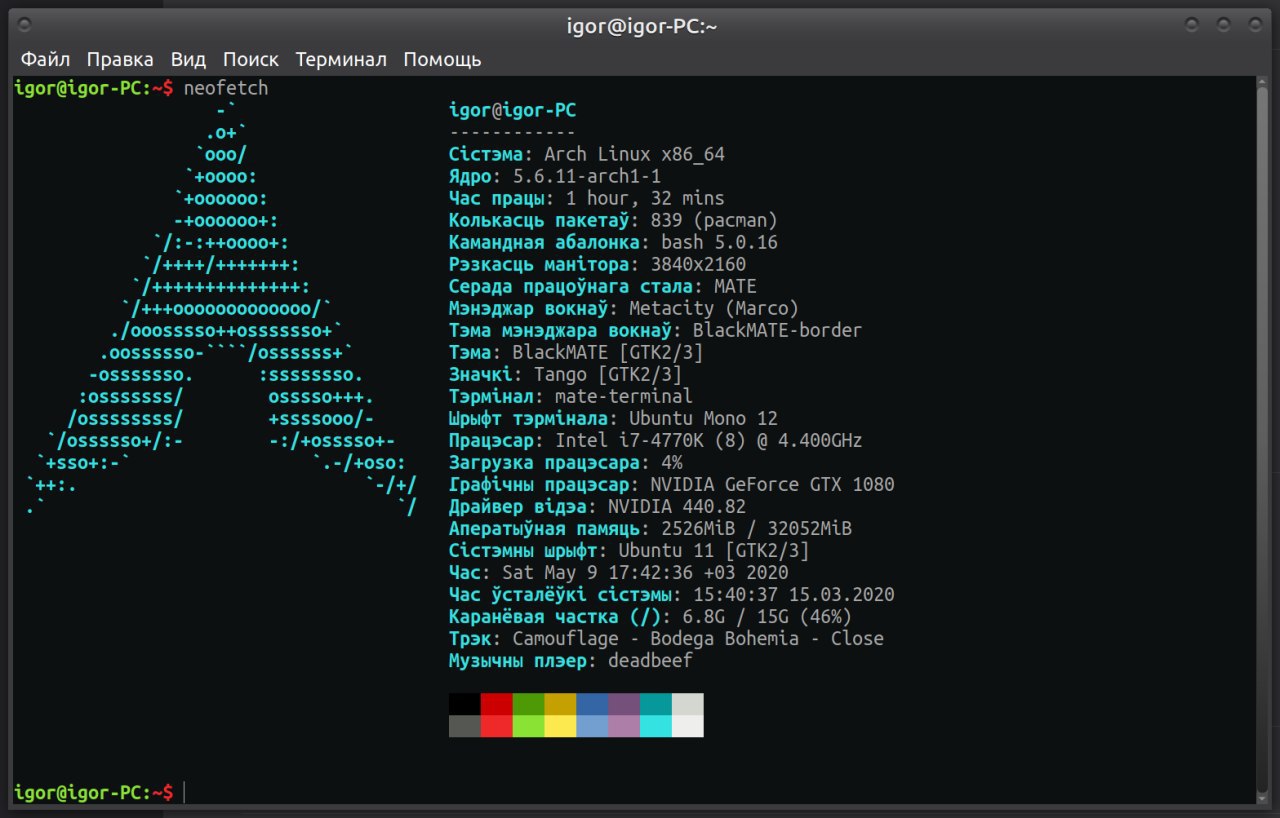Screen dimensions: 1280x818
Task: Click the white color block
Action: pyautogui.click(x=688, y=726)
